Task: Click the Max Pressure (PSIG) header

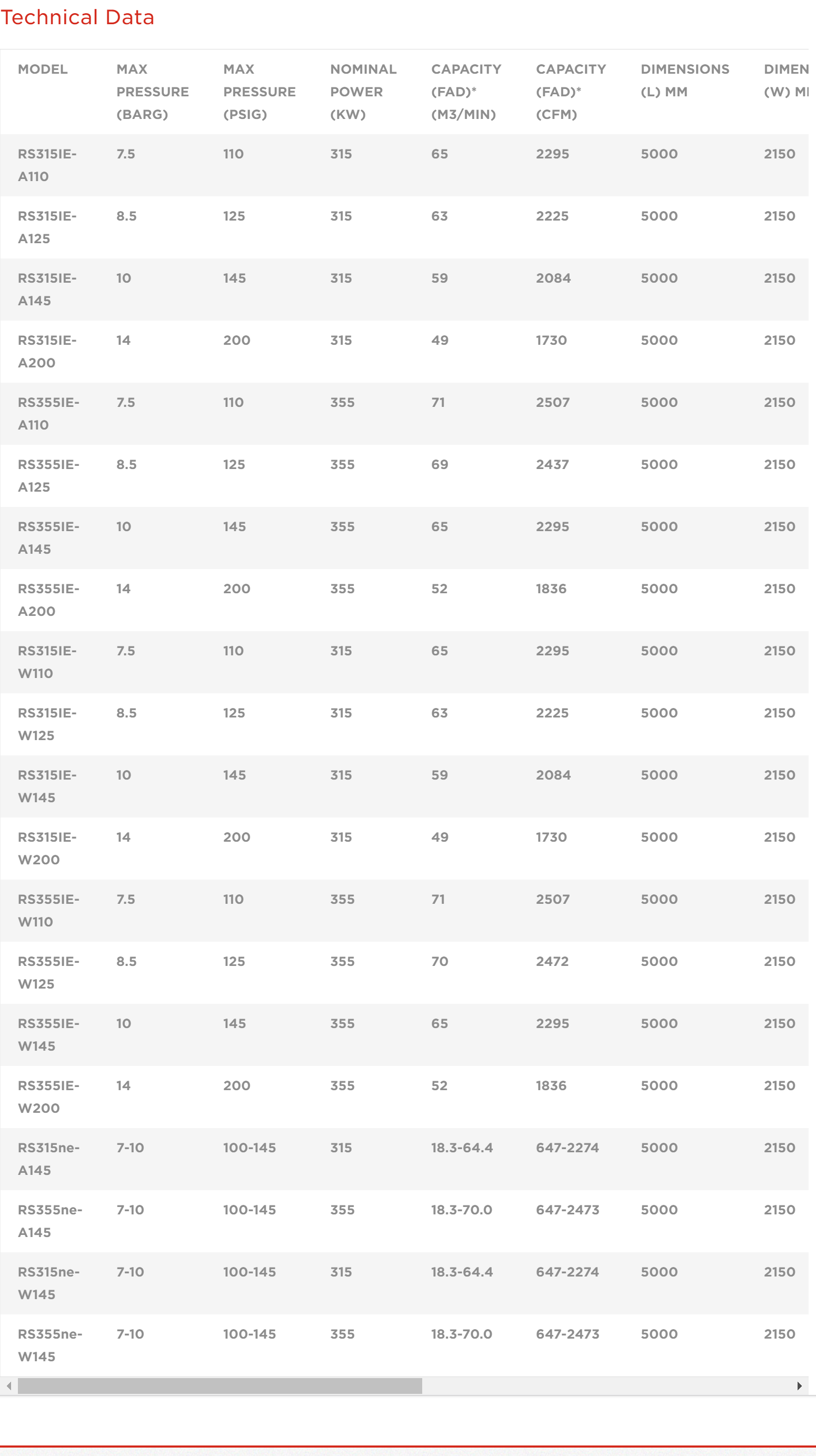Action: [260, 92]
